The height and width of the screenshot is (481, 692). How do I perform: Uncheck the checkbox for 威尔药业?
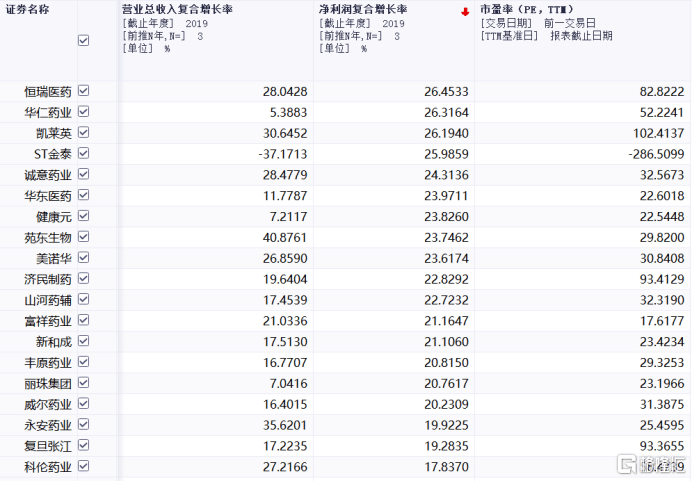[x=83, y=404]
